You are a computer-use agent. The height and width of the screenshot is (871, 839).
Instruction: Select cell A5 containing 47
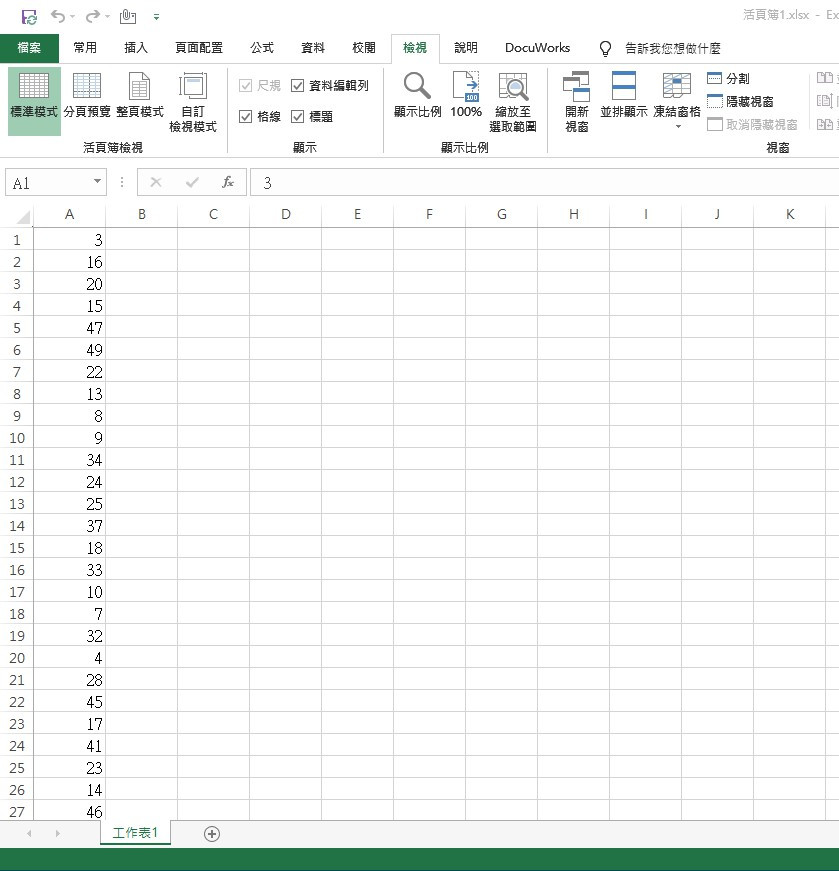(69, 328)
